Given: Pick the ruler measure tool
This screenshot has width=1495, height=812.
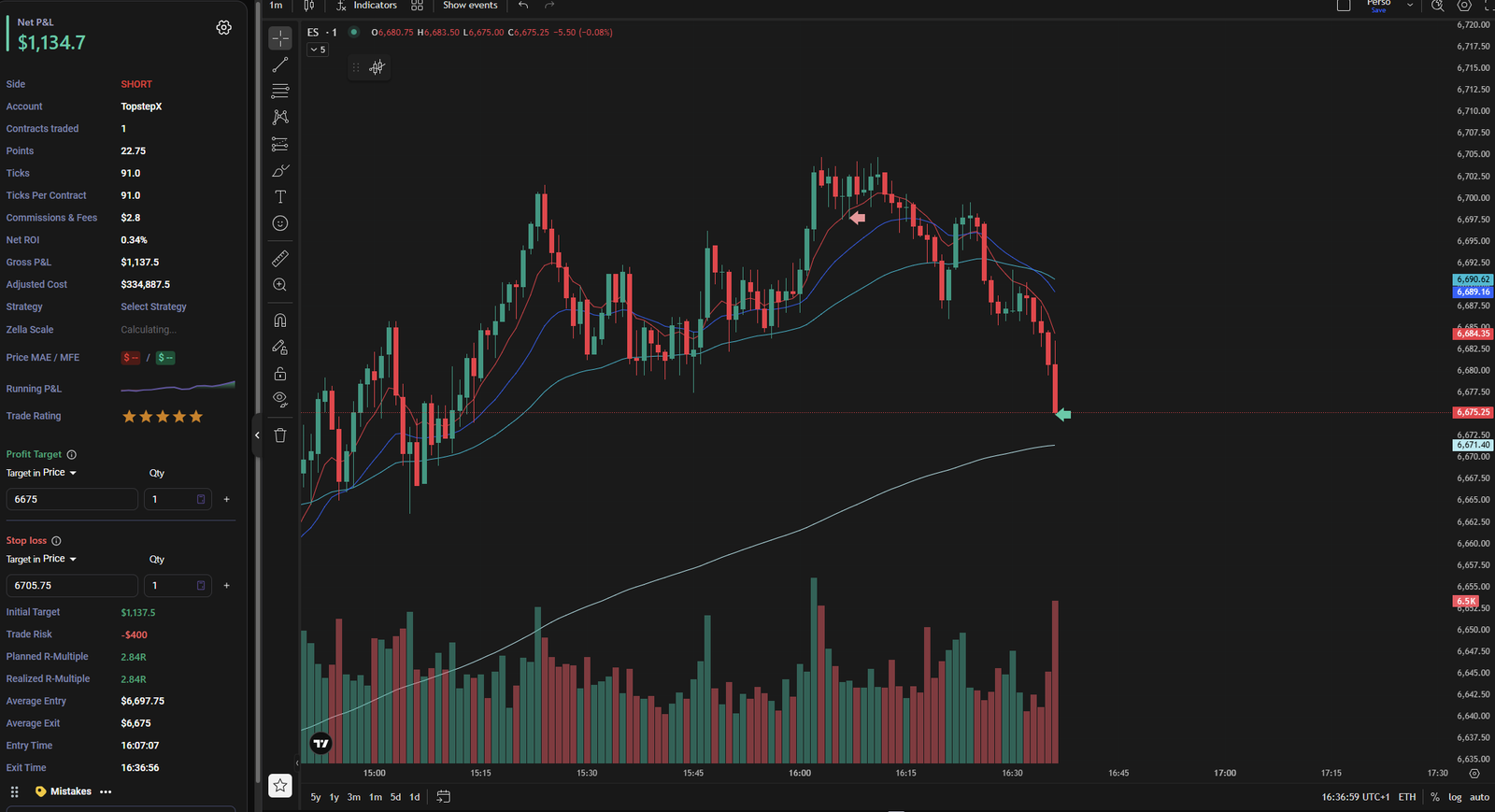Looking at the screenshot, I should (x=280, y=258).
